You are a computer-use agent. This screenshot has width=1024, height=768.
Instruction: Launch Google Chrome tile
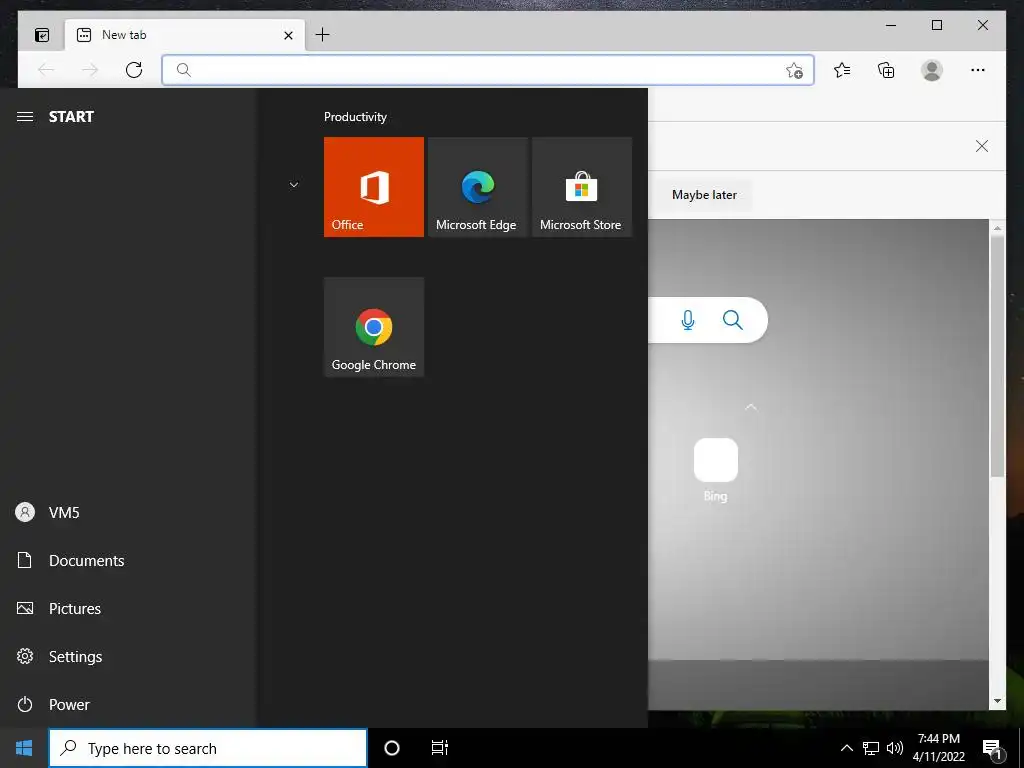[x=374, y=327]
